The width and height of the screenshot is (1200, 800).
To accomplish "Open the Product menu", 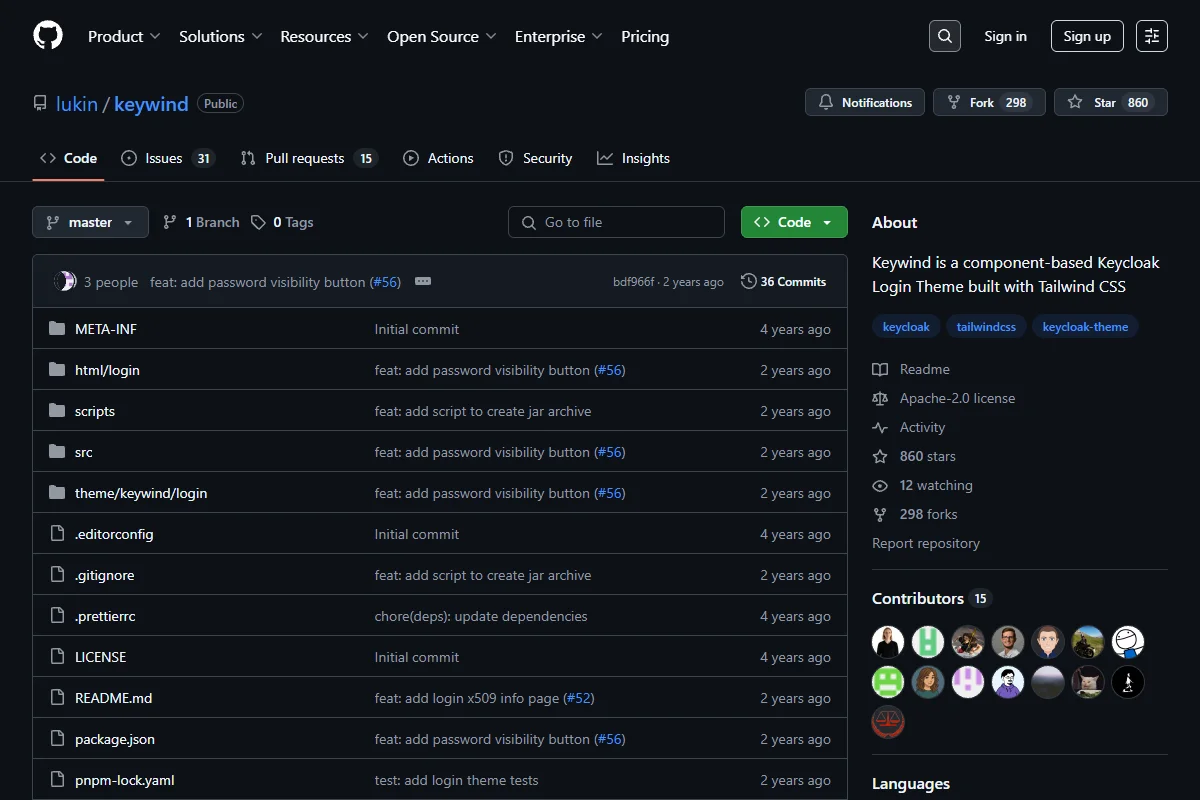I will [x=124, y=36].
